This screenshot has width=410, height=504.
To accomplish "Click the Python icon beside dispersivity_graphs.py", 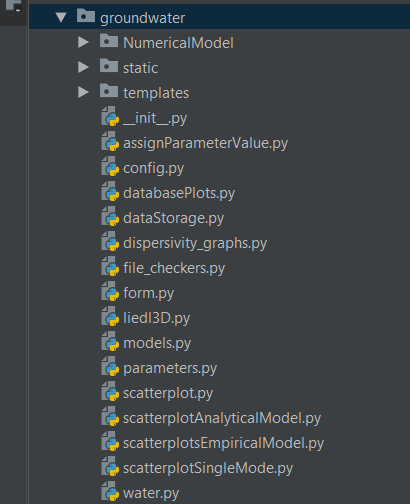I will tap(110, 241).
